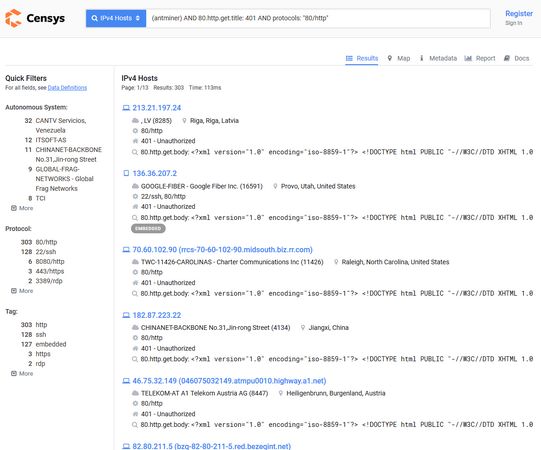Click home icon for 182.87.223.22's 401
This screenshot has height=450, width=541.
coord(135,349)
